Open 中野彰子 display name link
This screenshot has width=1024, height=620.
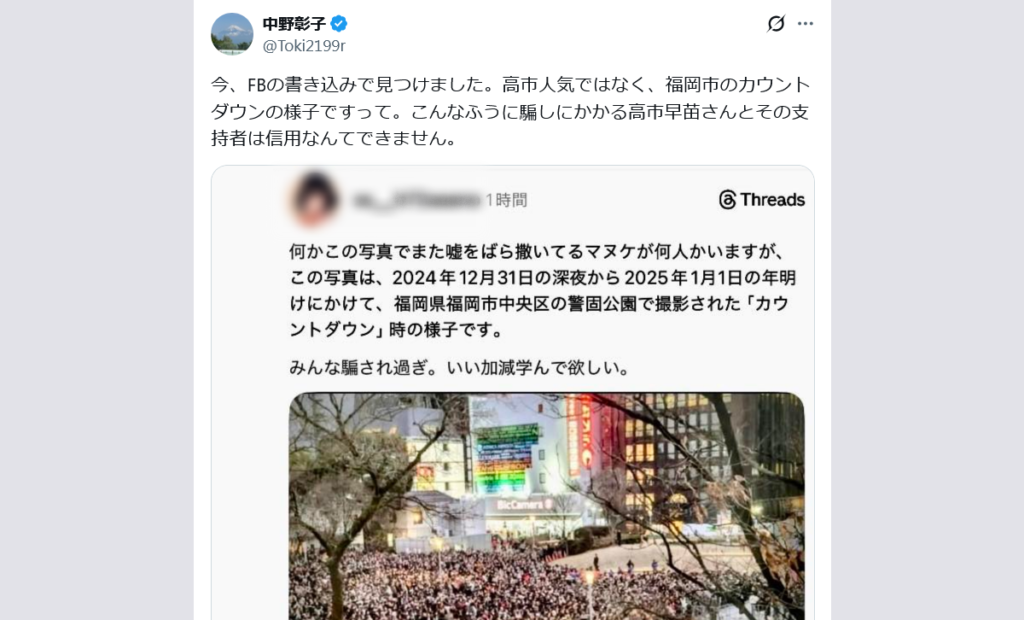pos(294,24)
